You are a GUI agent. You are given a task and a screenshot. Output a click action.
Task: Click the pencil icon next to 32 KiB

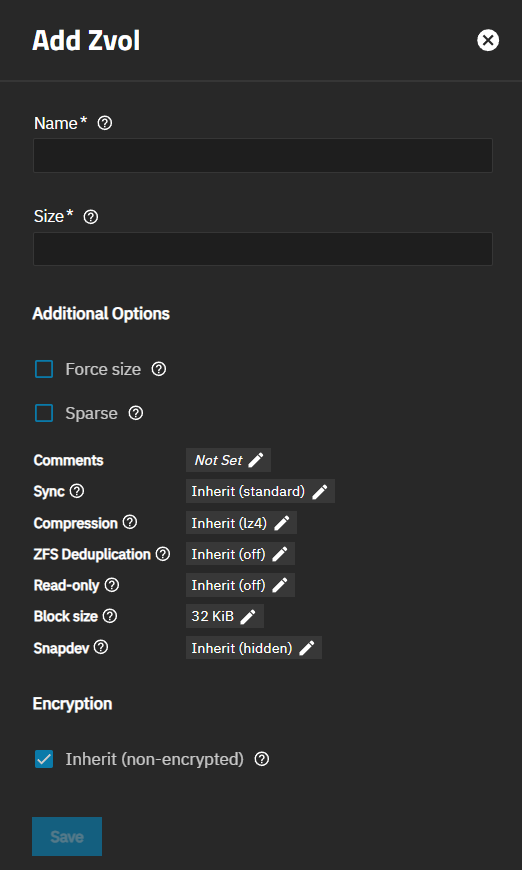coord(248,616)
